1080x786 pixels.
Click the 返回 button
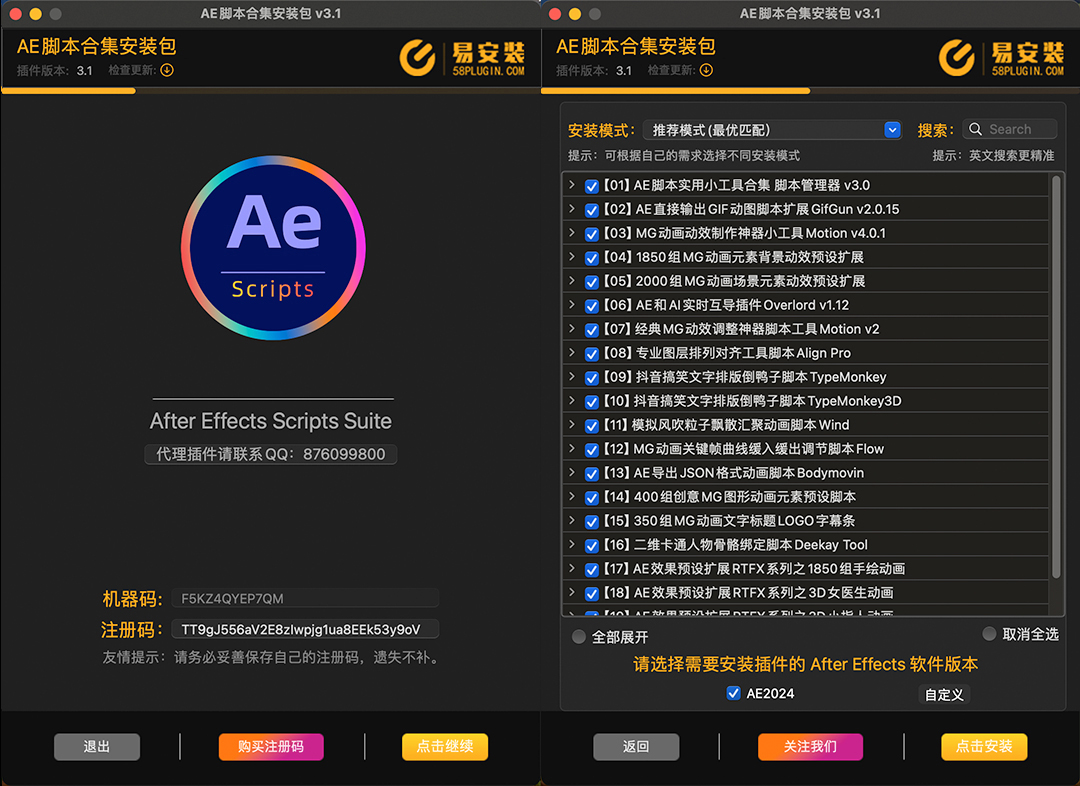[x=636, y=747]
